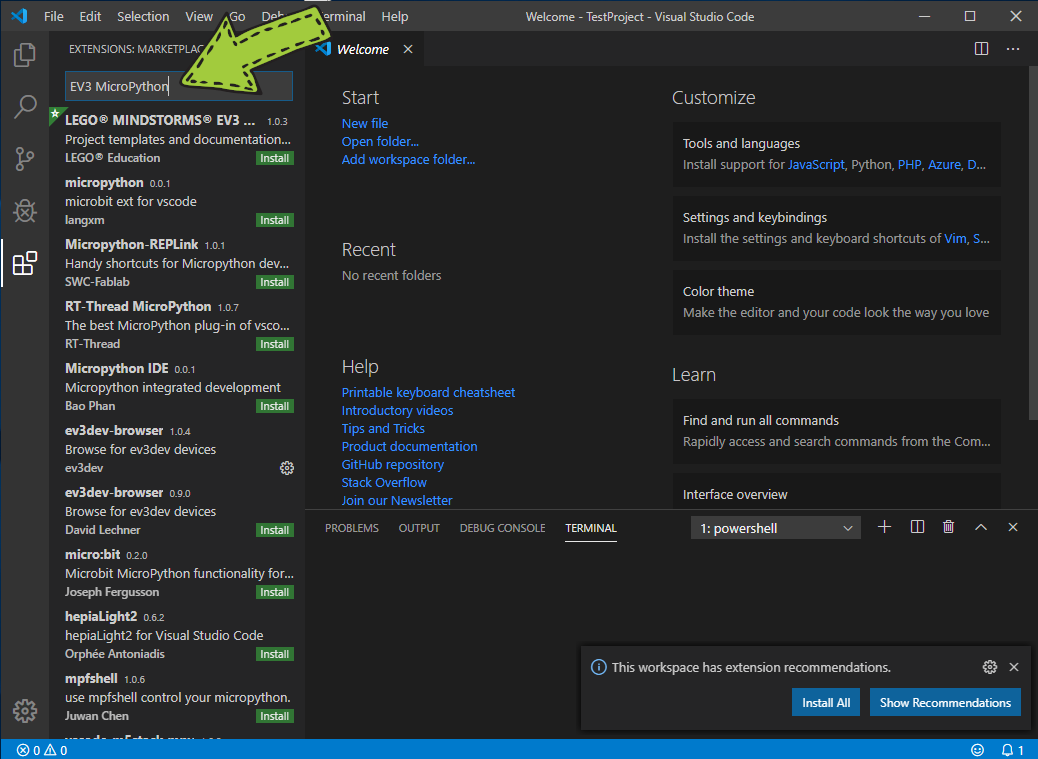1038x759 pixels.
Task: Install ev3dev-browser 0.9.0 by David Lechner
Action: [x=275, y=530]
